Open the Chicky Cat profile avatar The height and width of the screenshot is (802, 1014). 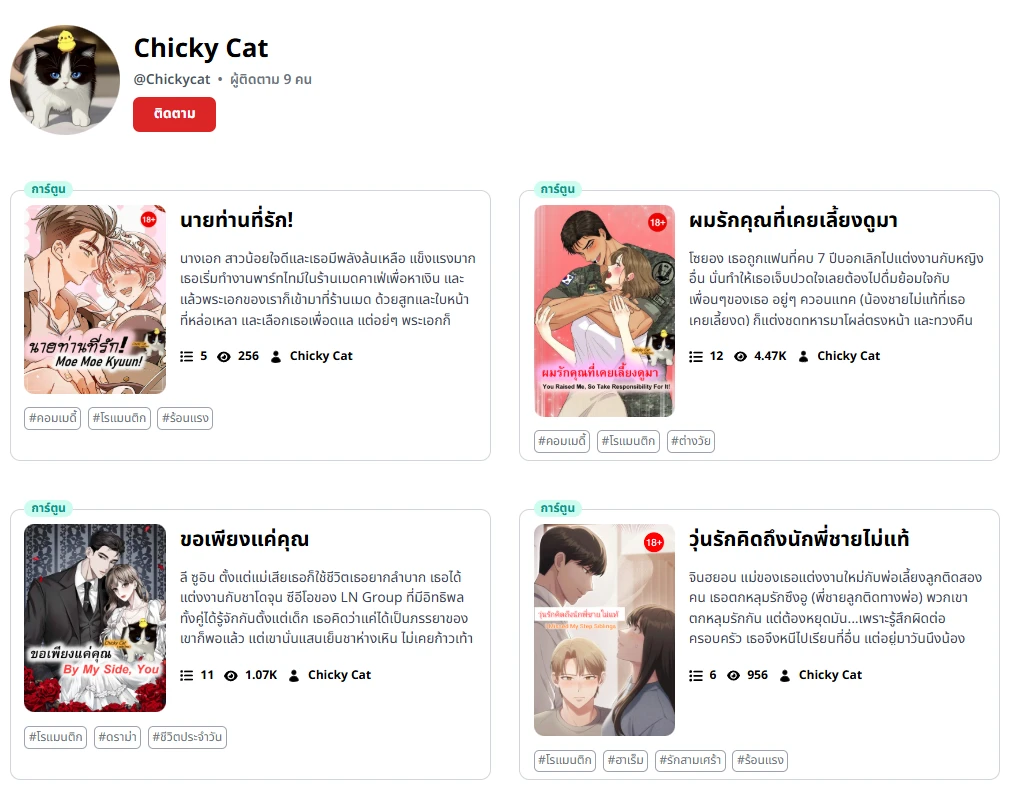coord(65,80)
